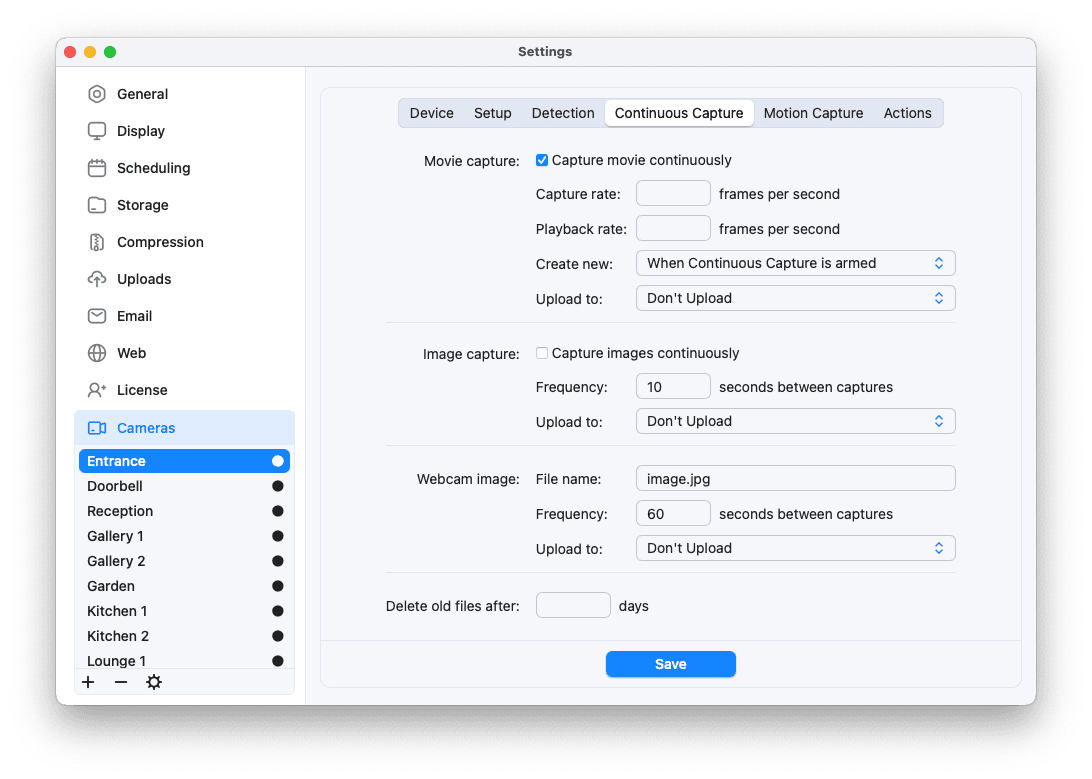Open the Detection tab
The width and height of the screenshot is (1092, 779).
point(562,113)
